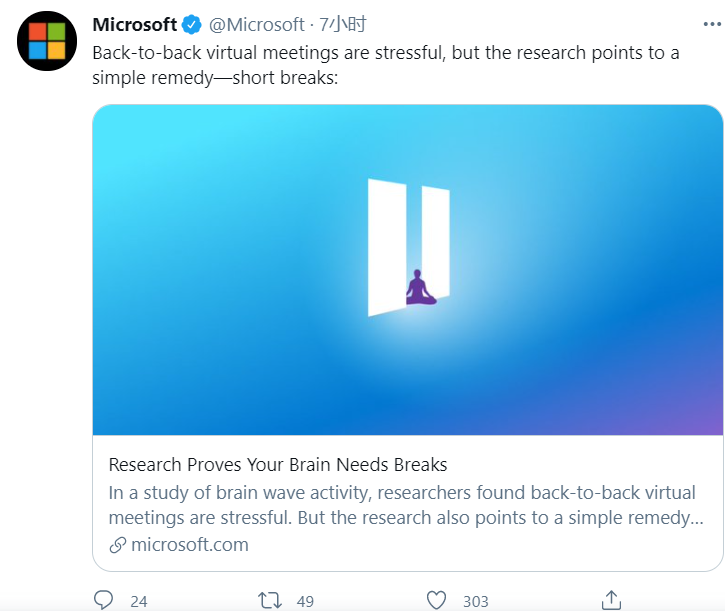Open the 'Research Proves Your Brain Needs Breaks' headline
This screenshot has height=611, width=725.
click(278, 465)
